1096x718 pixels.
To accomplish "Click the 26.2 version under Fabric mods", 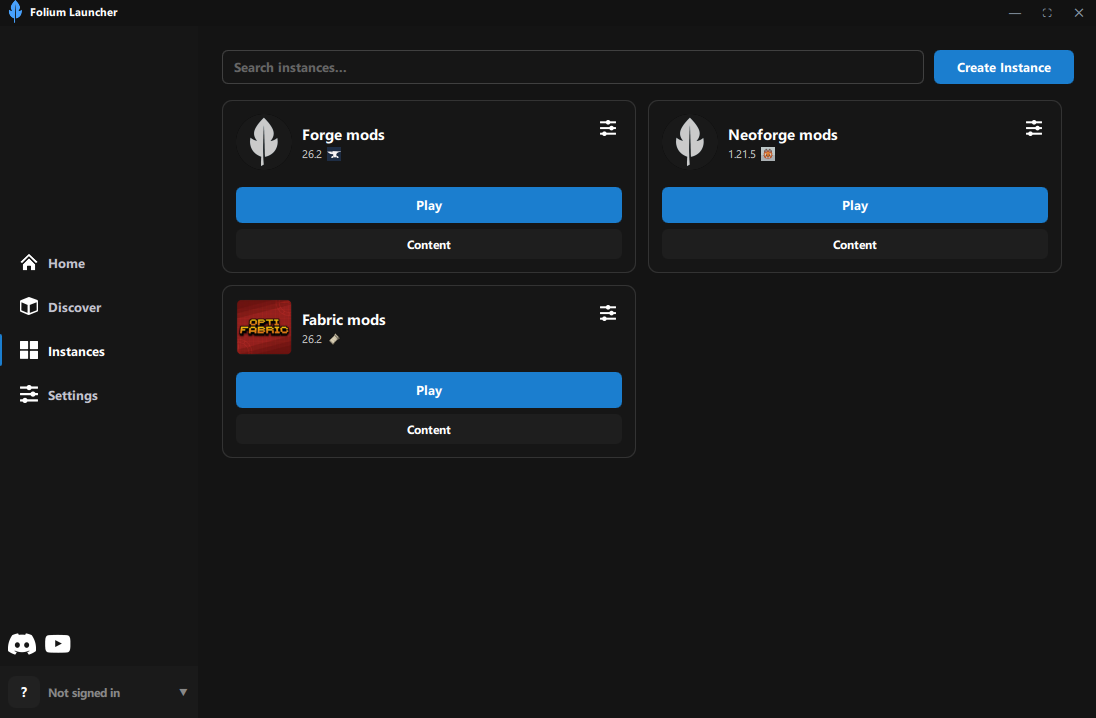I will click(x=312, y=339).
